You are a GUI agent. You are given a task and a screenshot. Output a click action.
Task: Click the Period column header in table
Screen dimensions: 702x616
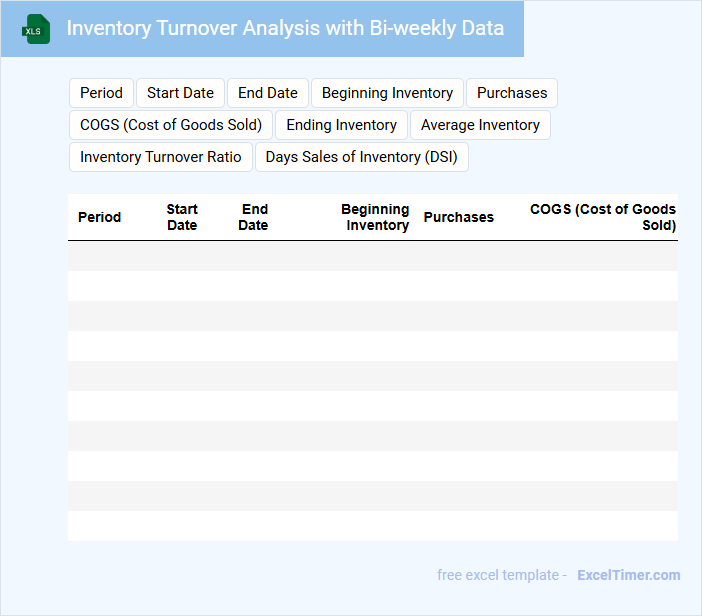coord(99,217)
